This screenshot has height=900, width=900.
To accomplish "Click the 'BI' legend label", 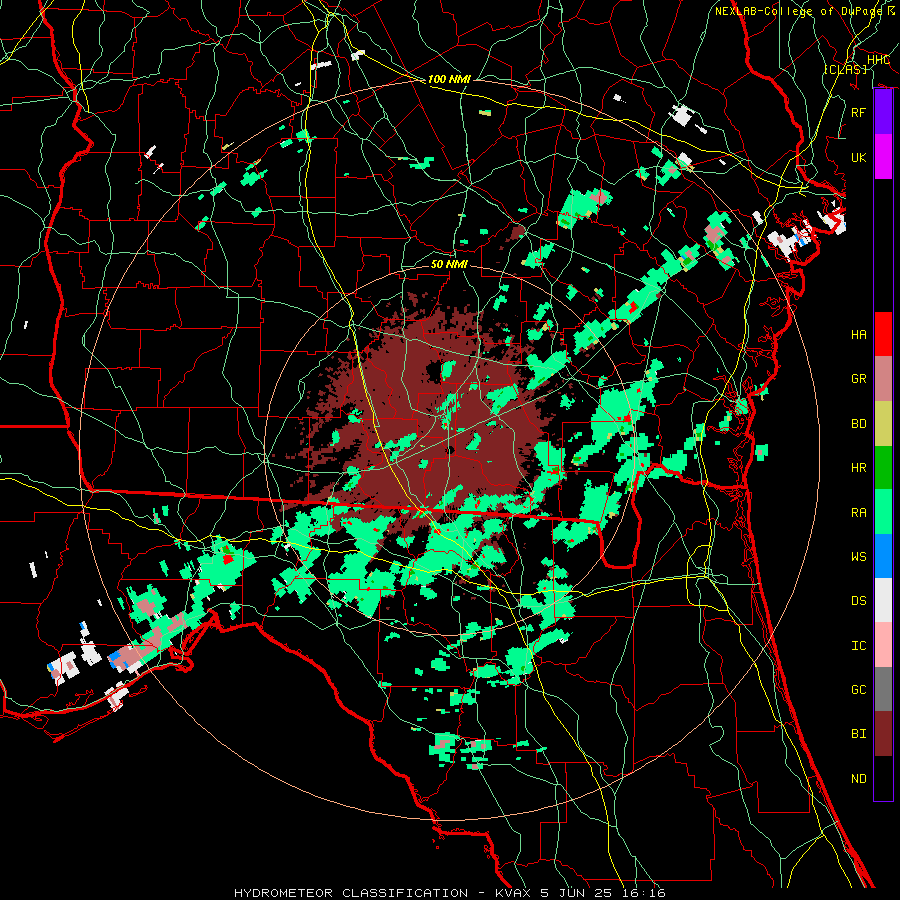I will (859, 734).
